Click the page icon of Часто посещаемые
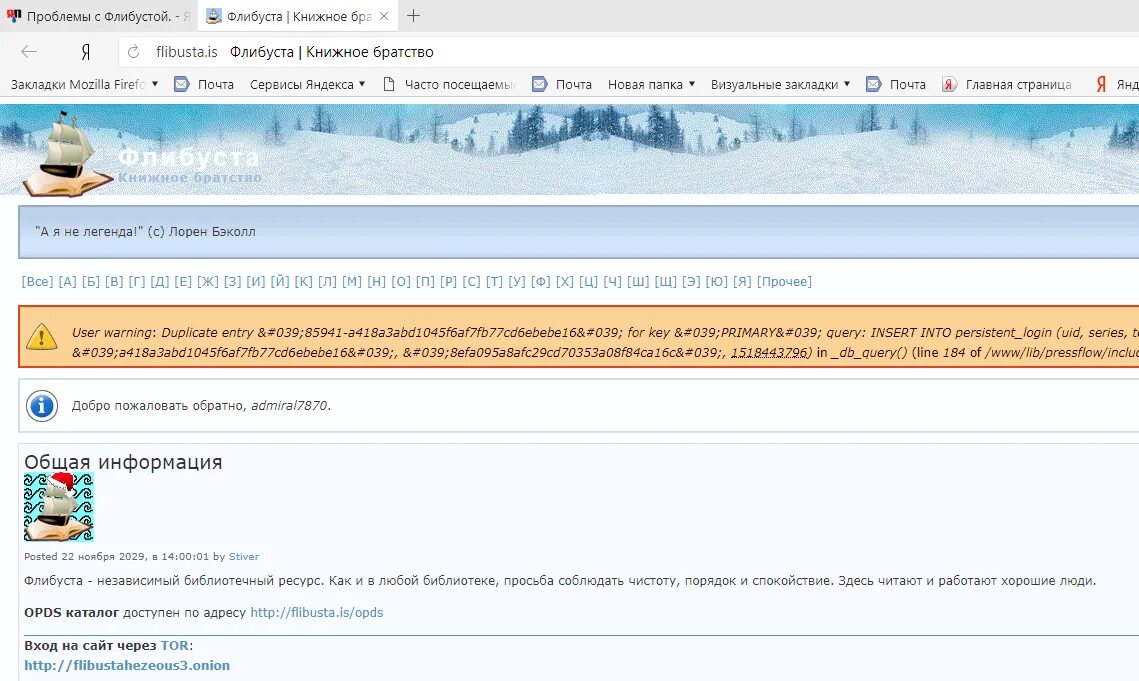The image size is (1139, 681). point(389,84)
